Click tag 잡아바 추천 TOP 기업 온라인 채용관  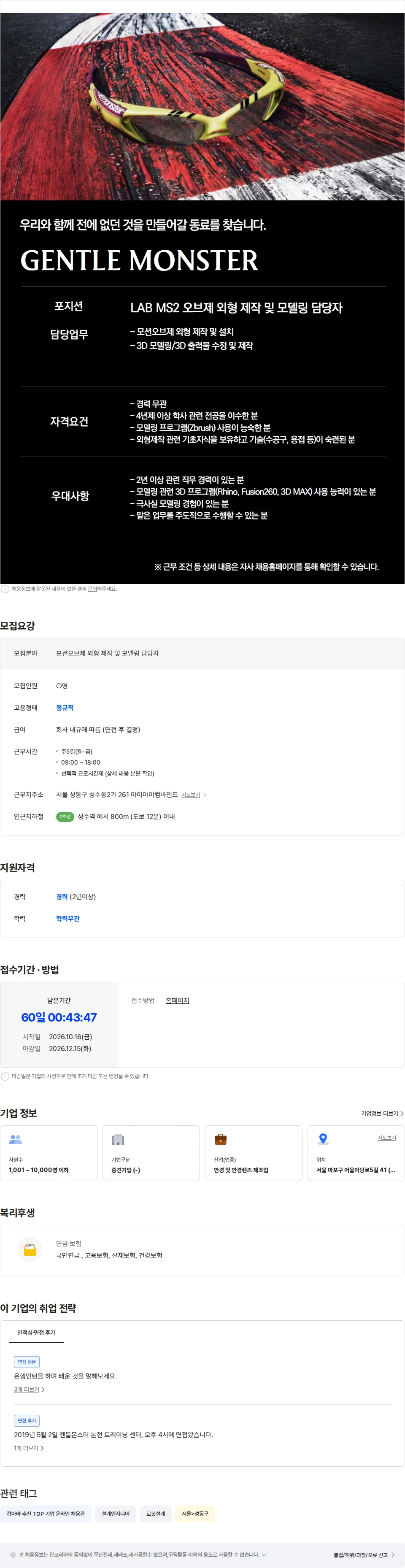tap(46, 1514)
